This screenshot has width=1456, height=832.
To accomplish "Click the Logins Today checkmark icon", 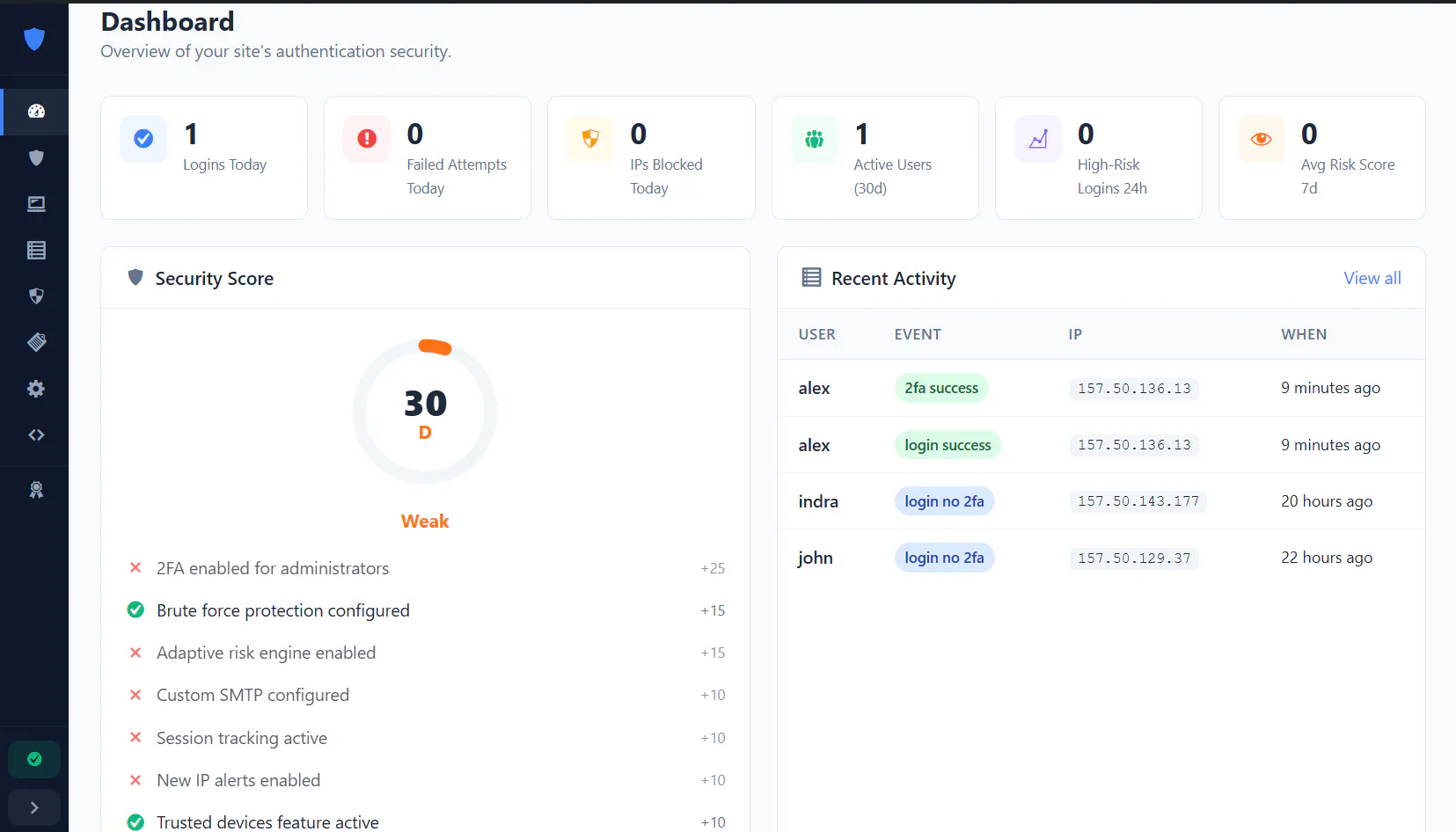I will pyautogui.click(x=143, y=139).
